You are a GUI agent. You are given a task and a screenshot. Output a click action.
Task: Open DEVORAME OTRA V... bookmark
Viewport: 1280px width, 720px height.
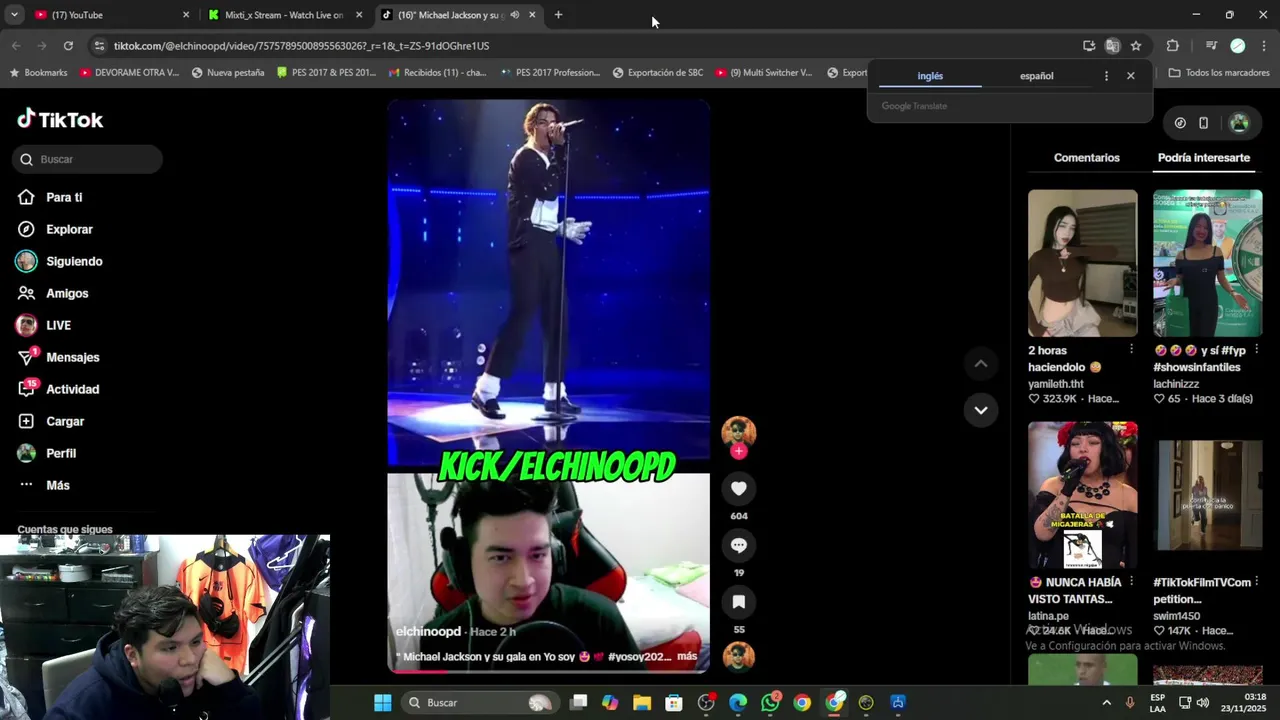point(129,73)
